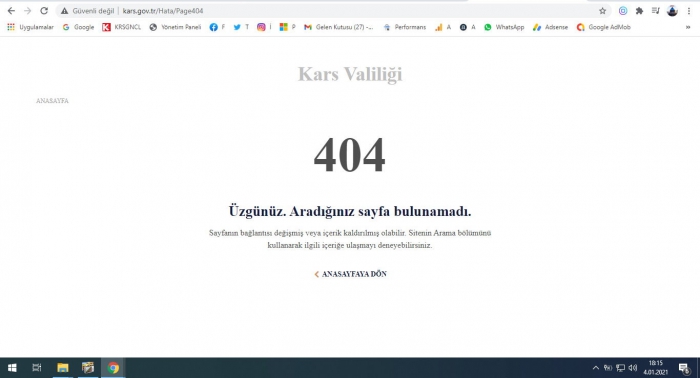Expand the hidden bookmarks overflow chevron
Viewport: 700px width, 378px height.
688,27
